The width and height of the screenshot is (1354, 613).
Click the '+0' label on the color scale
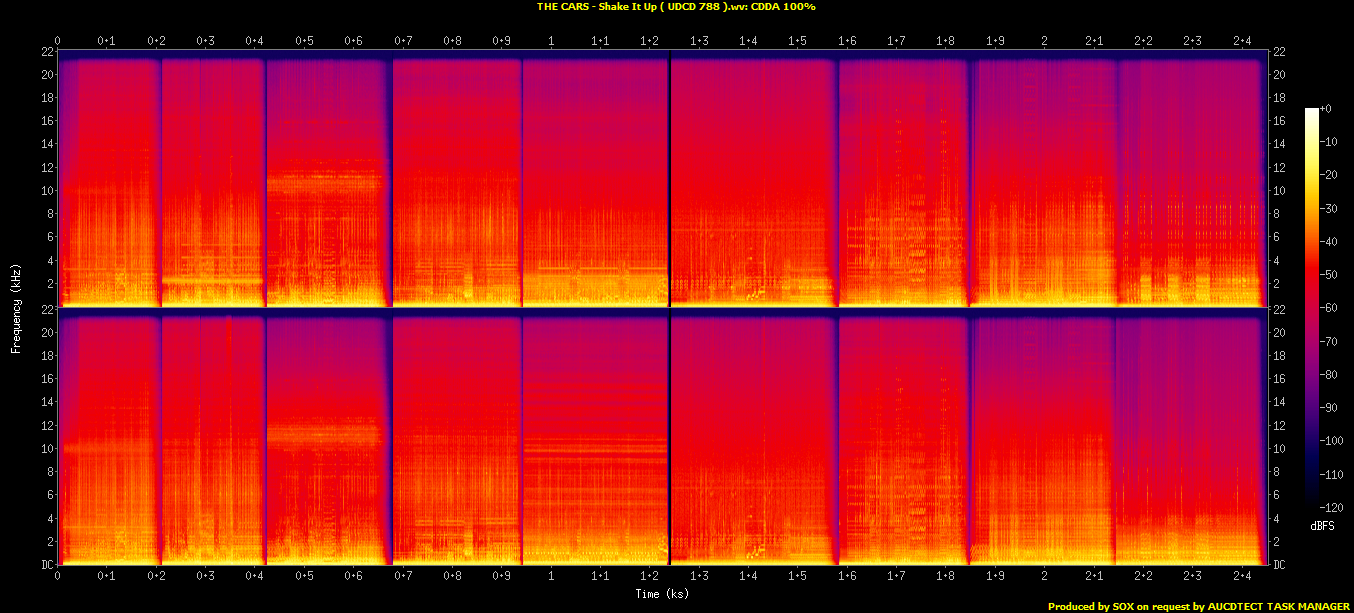coord(1325,109)
